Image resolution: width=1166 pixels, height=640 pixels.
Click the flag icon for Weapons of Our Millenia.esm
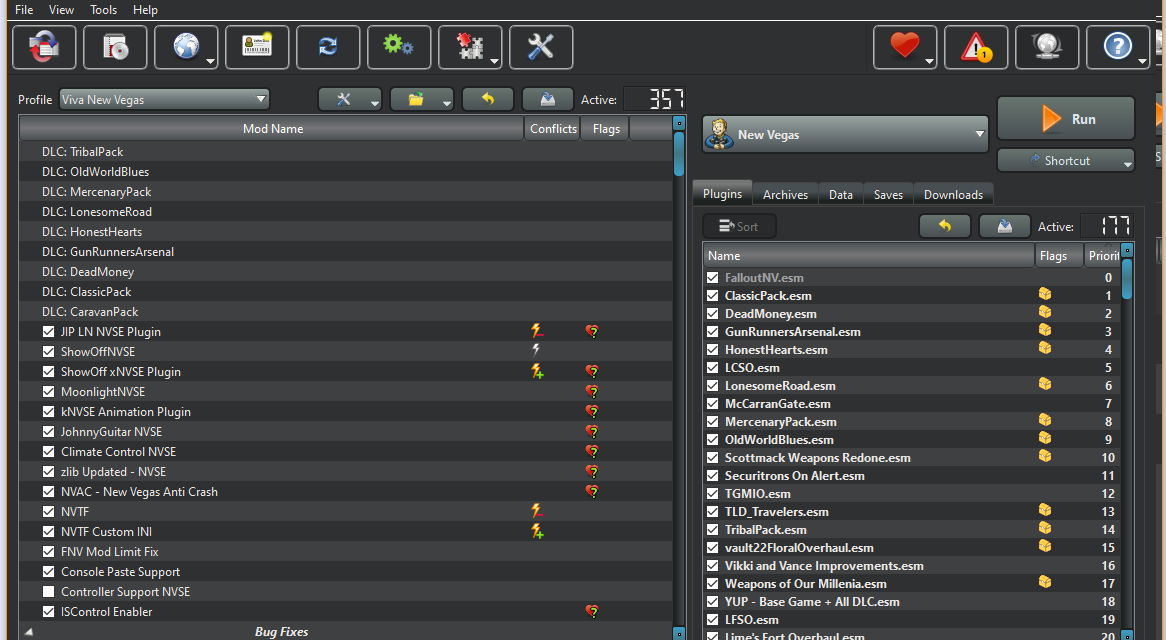click(x=1045, y=583)
